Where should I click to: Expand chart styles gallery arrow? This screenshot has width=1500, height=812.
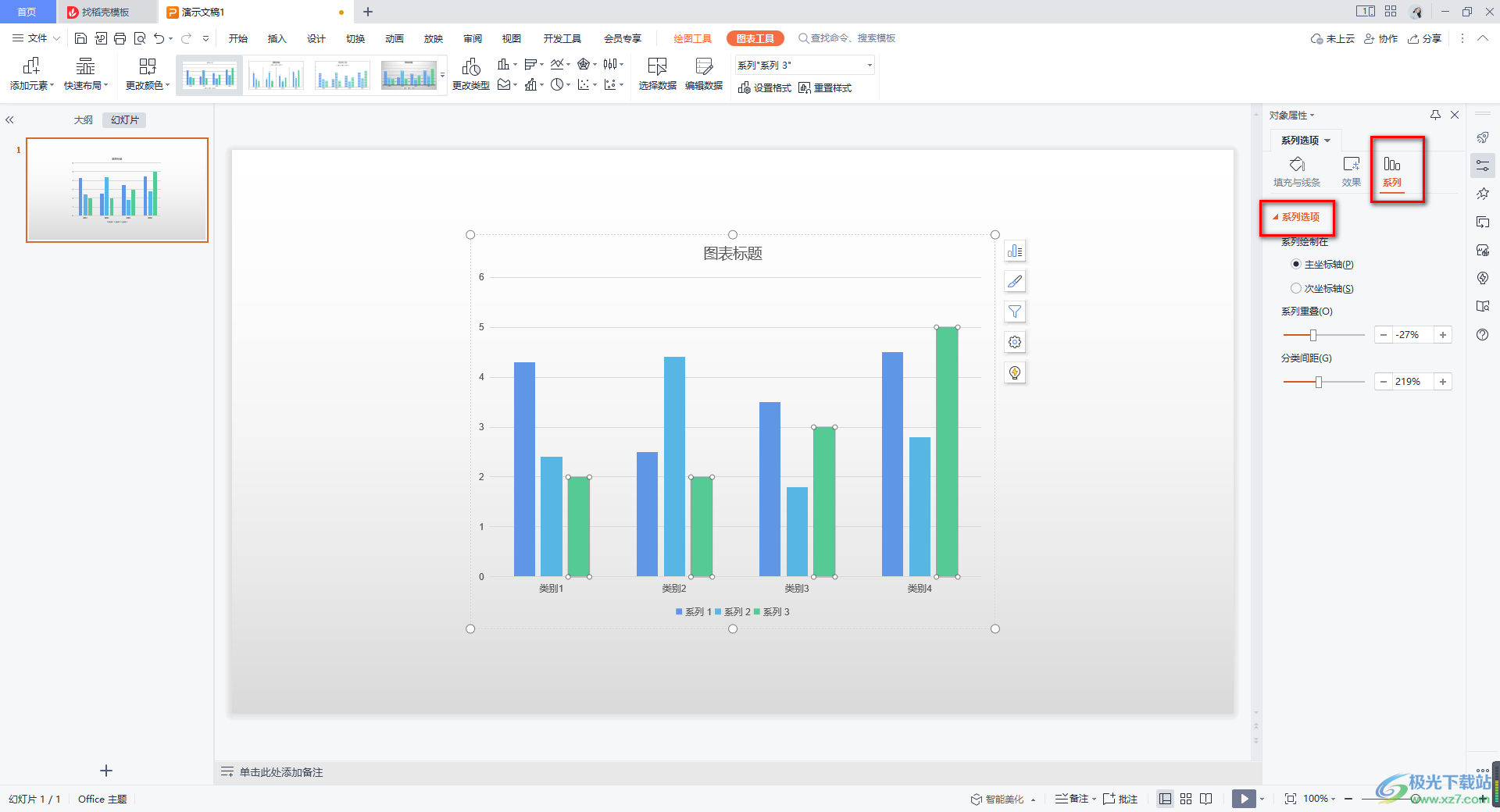point(442,76)
